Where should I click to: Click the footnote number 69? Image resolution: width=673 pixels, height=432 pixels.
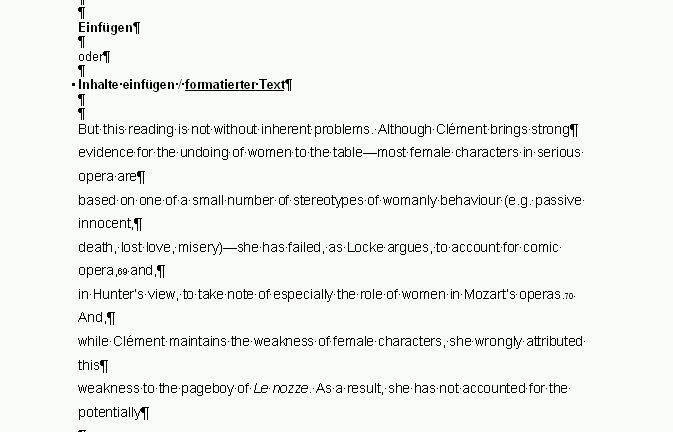(x=122, y=272)
